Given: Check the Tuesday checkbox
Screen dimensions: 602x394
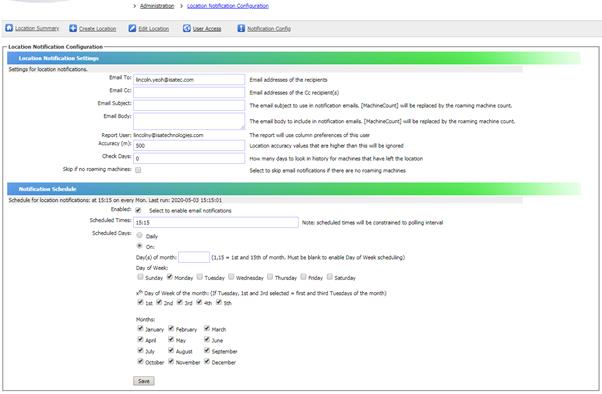Looking at the screenshot, I should (x=200, y=276).
